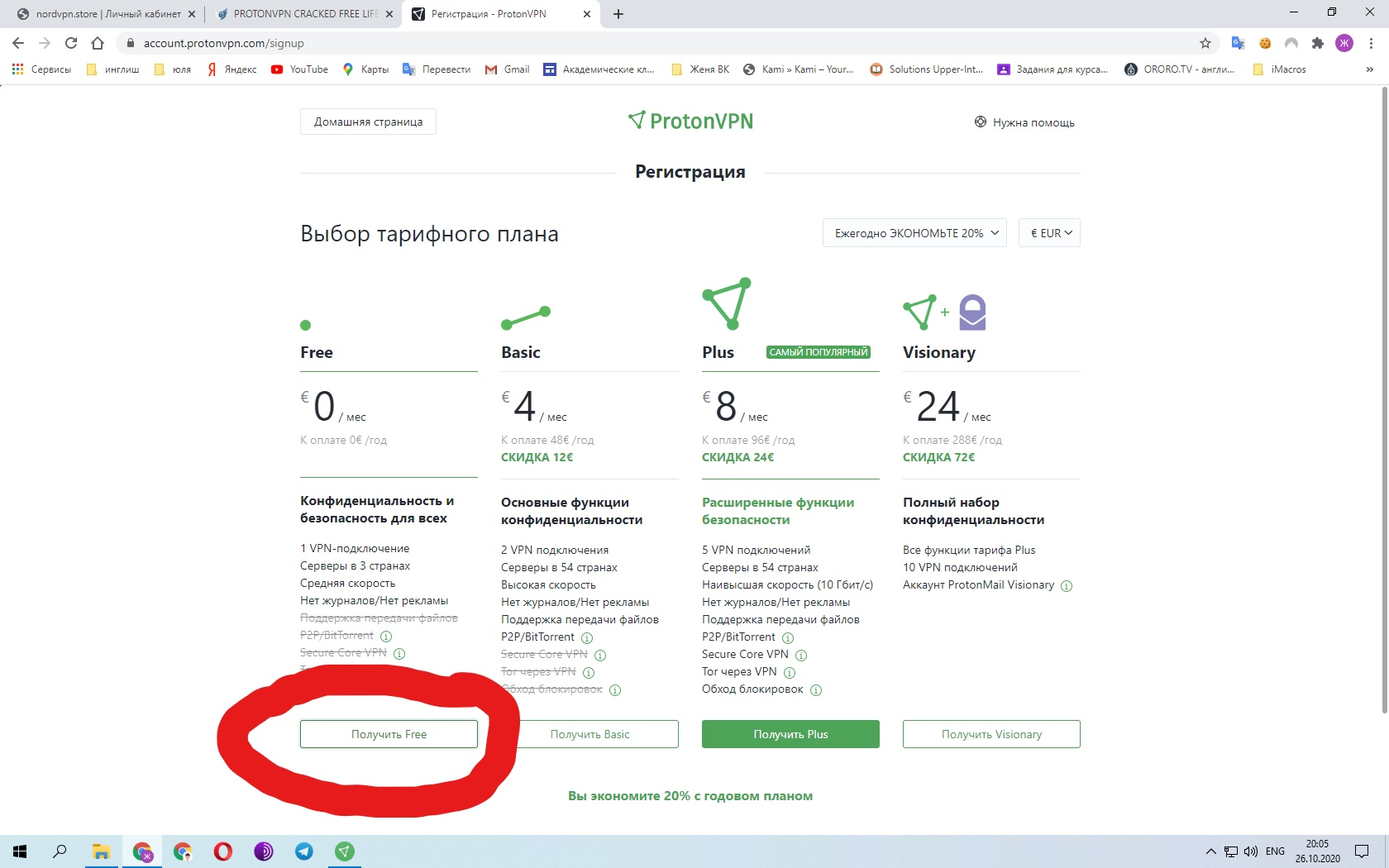Viewport: 1389px width, 868px height.
Task: Open Windows Start menu
Action: 20,851
